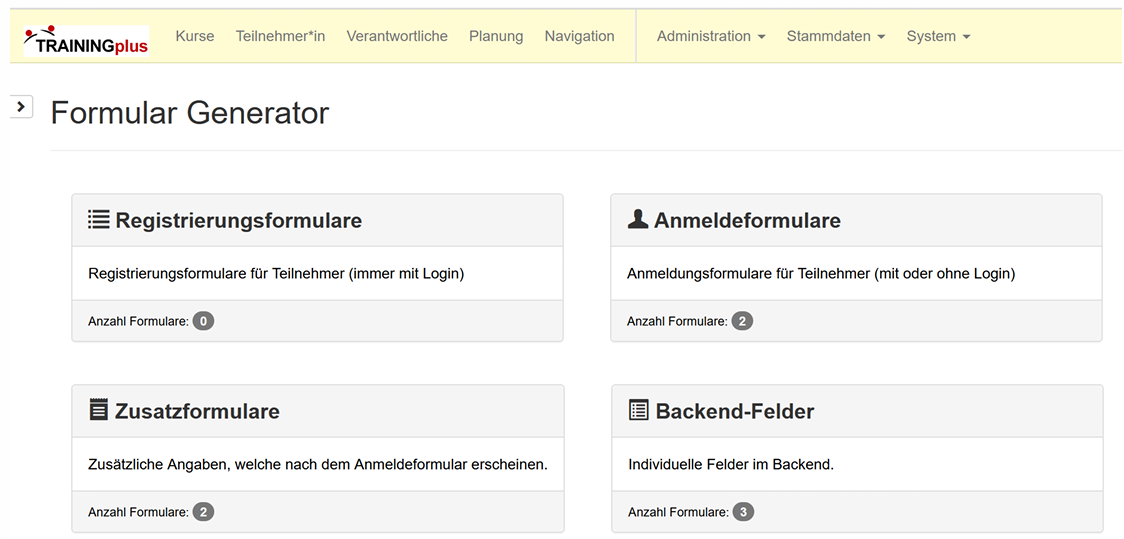
Task: Open the Planung page
Action: (496, 36)
